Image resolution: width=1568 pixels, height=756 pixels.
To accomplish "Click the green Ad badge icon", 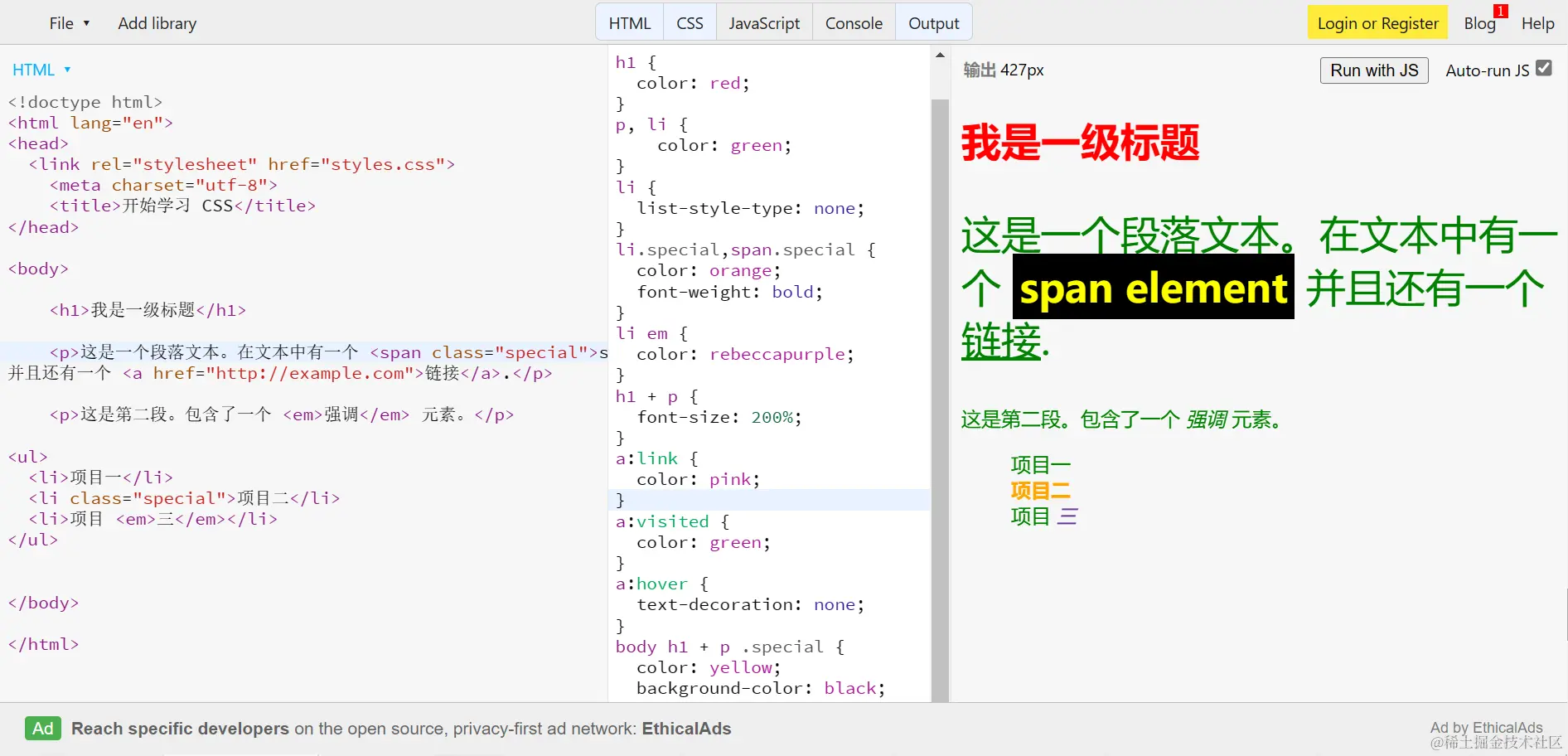I will coord(43,729).
